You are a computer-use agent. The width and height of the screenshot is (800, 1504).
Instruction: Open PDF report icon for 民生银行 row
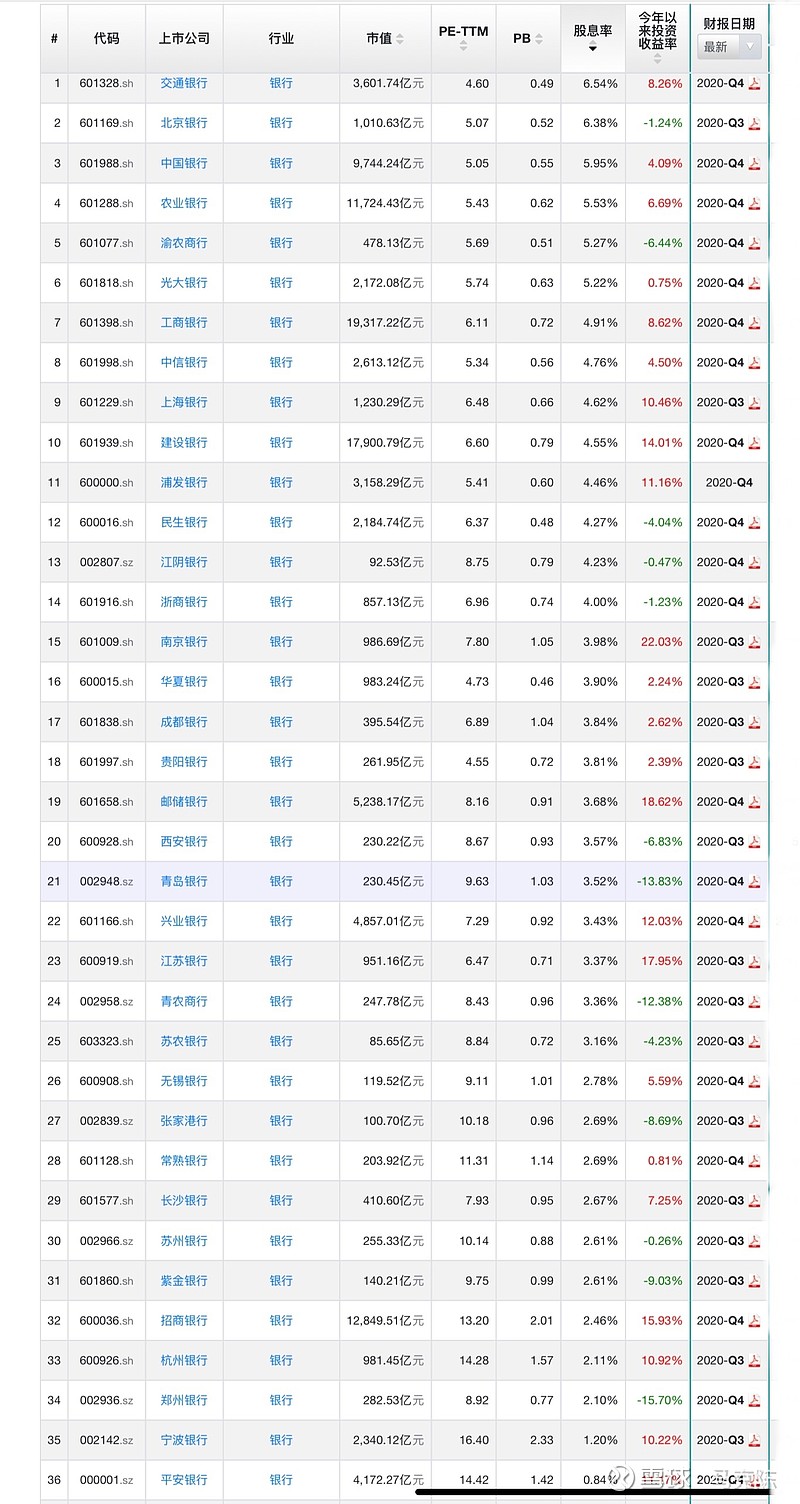(x=755, y=523)
